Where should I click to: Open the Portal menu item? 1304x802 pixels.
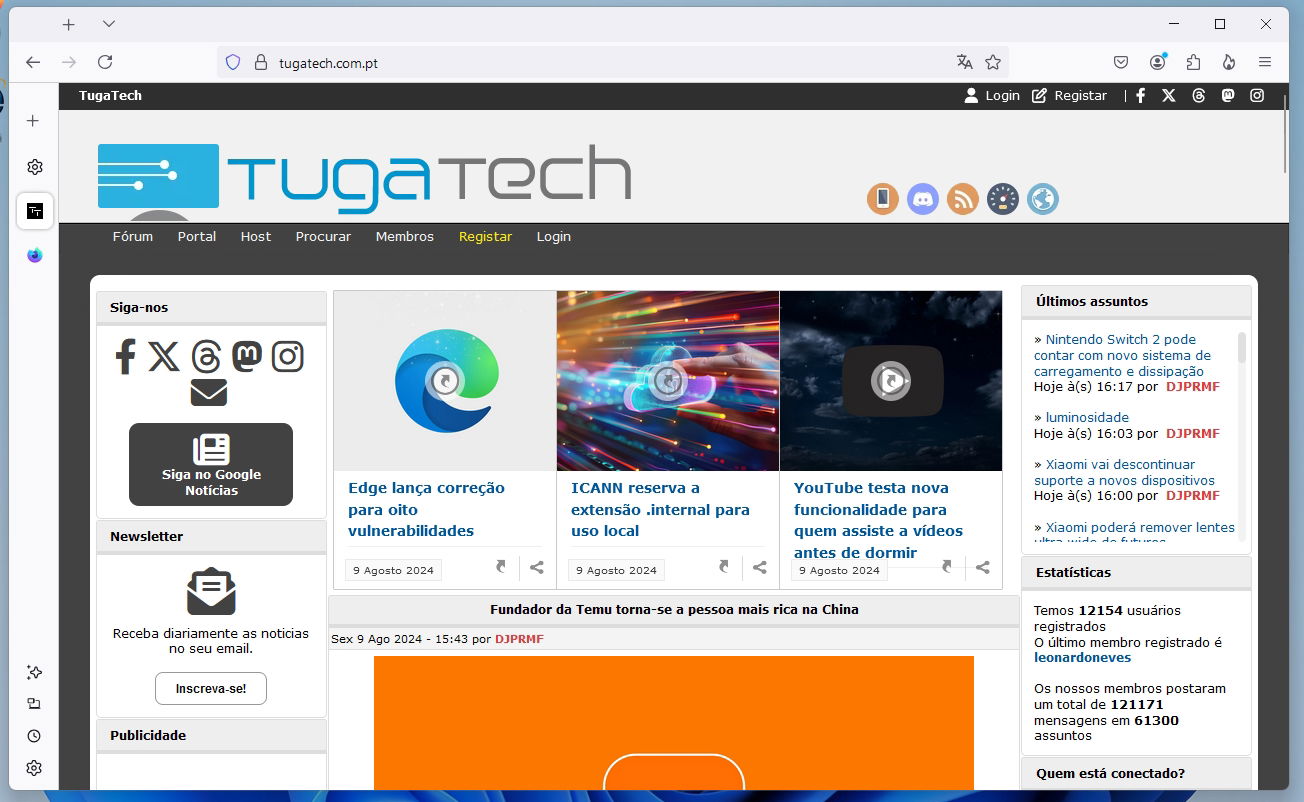tap(197, 237)
